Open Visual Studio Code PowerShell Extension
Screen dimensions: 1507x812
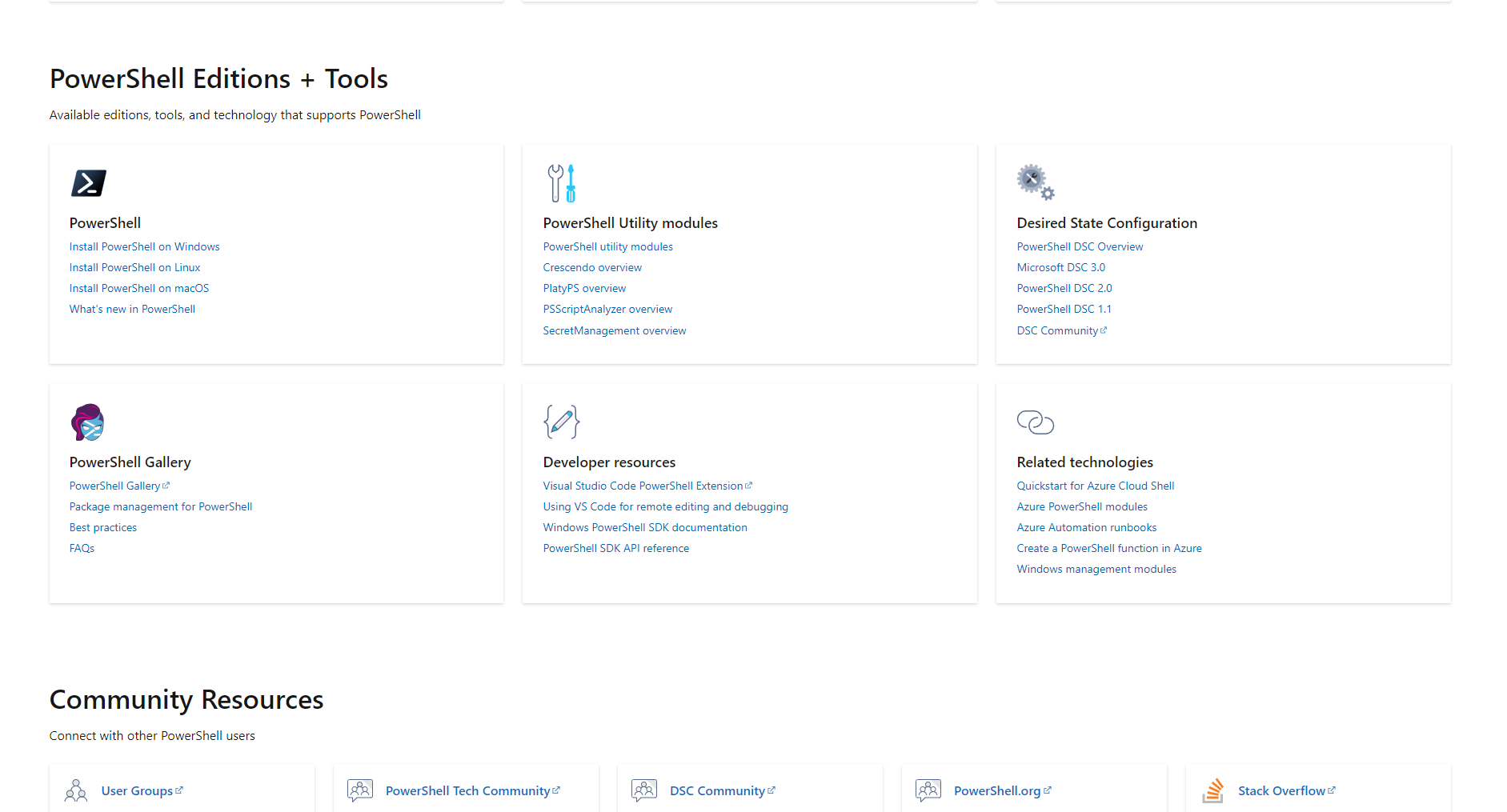(643, 486)
